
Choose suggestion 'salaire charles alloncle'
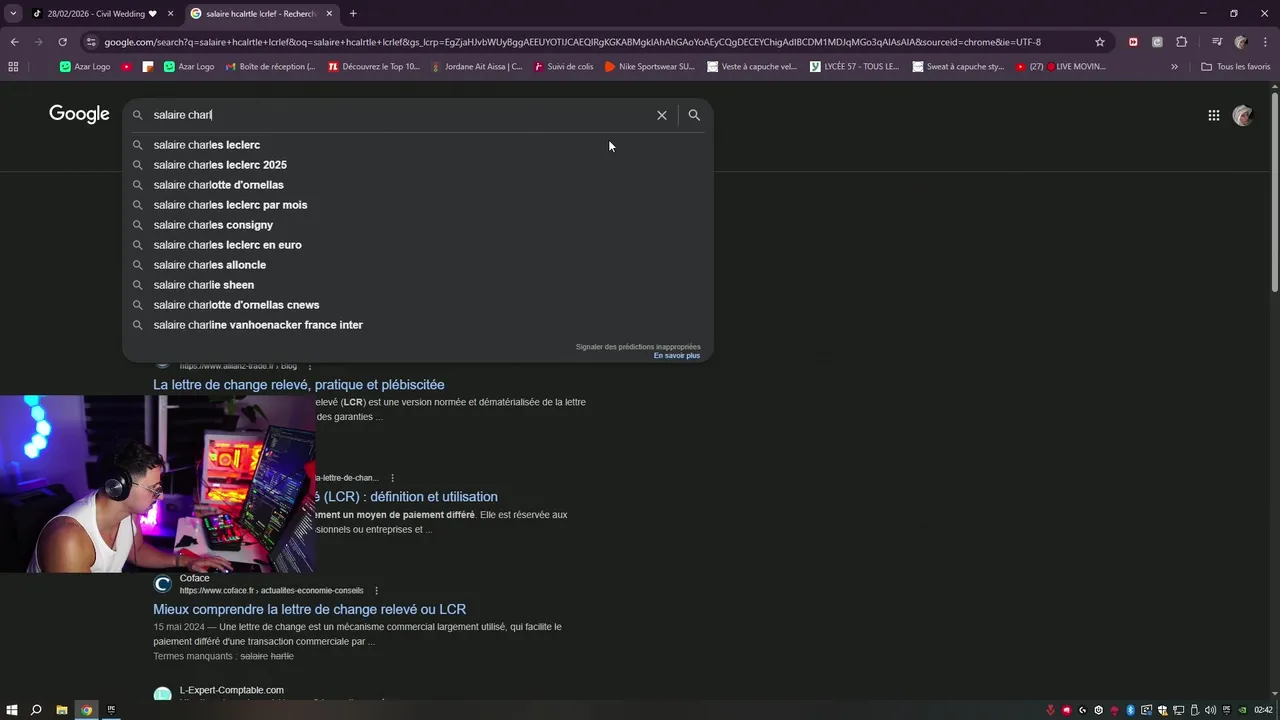click(418, 265)
